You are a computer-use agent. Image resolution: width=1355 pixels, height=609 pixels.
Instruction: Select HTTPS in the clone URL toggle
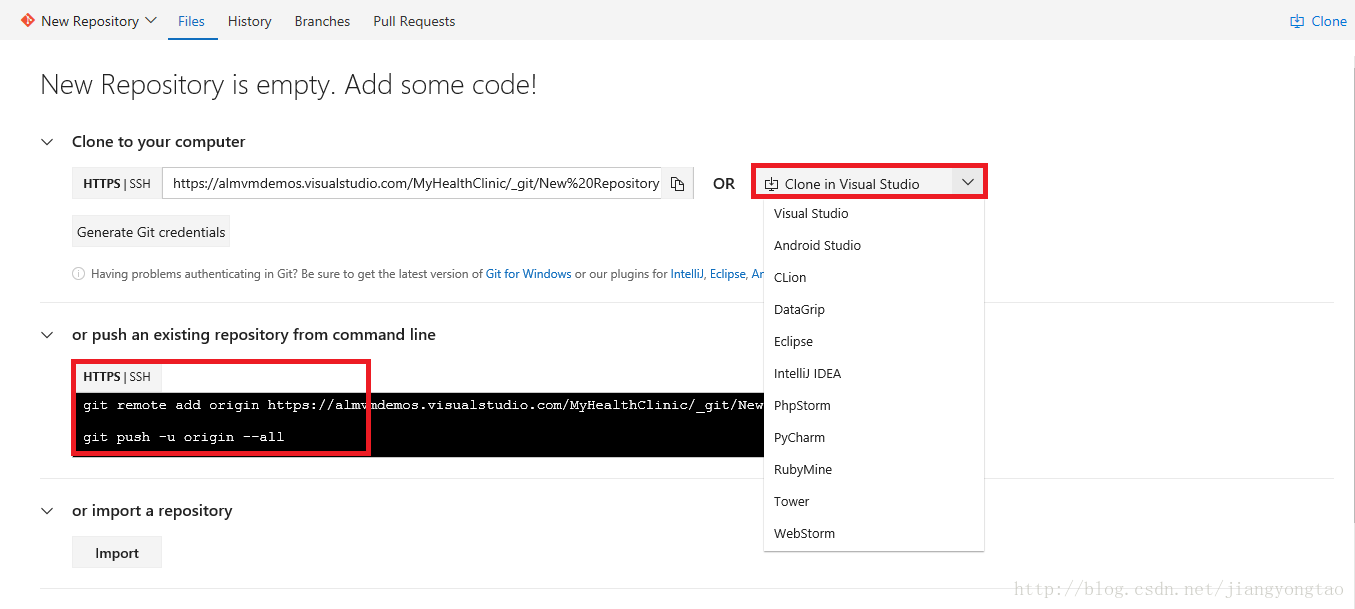click(x=101, y=184)
